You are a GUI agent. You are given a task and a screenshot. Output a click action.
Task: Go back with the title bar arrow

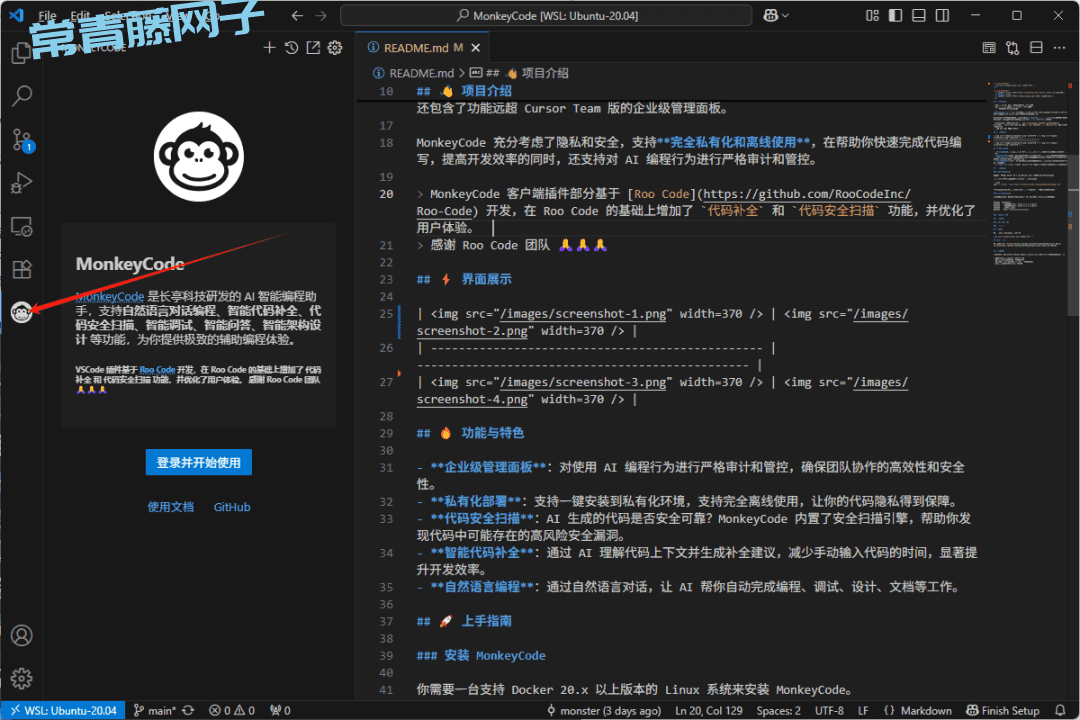click(297, 16)
